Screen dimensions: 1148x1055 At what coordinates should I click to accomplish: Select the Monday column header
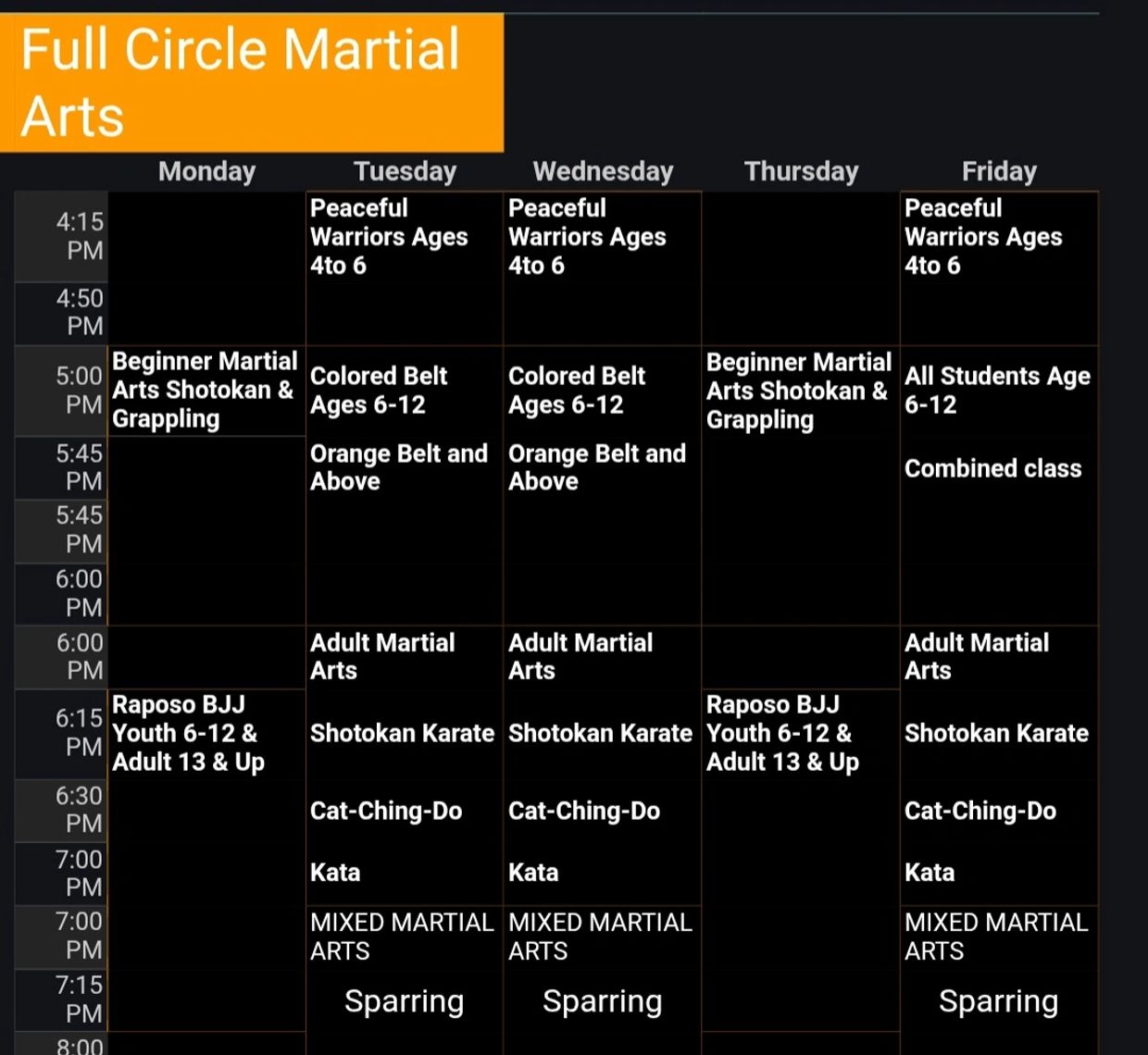pyautogui.click(x=206, y=172)
